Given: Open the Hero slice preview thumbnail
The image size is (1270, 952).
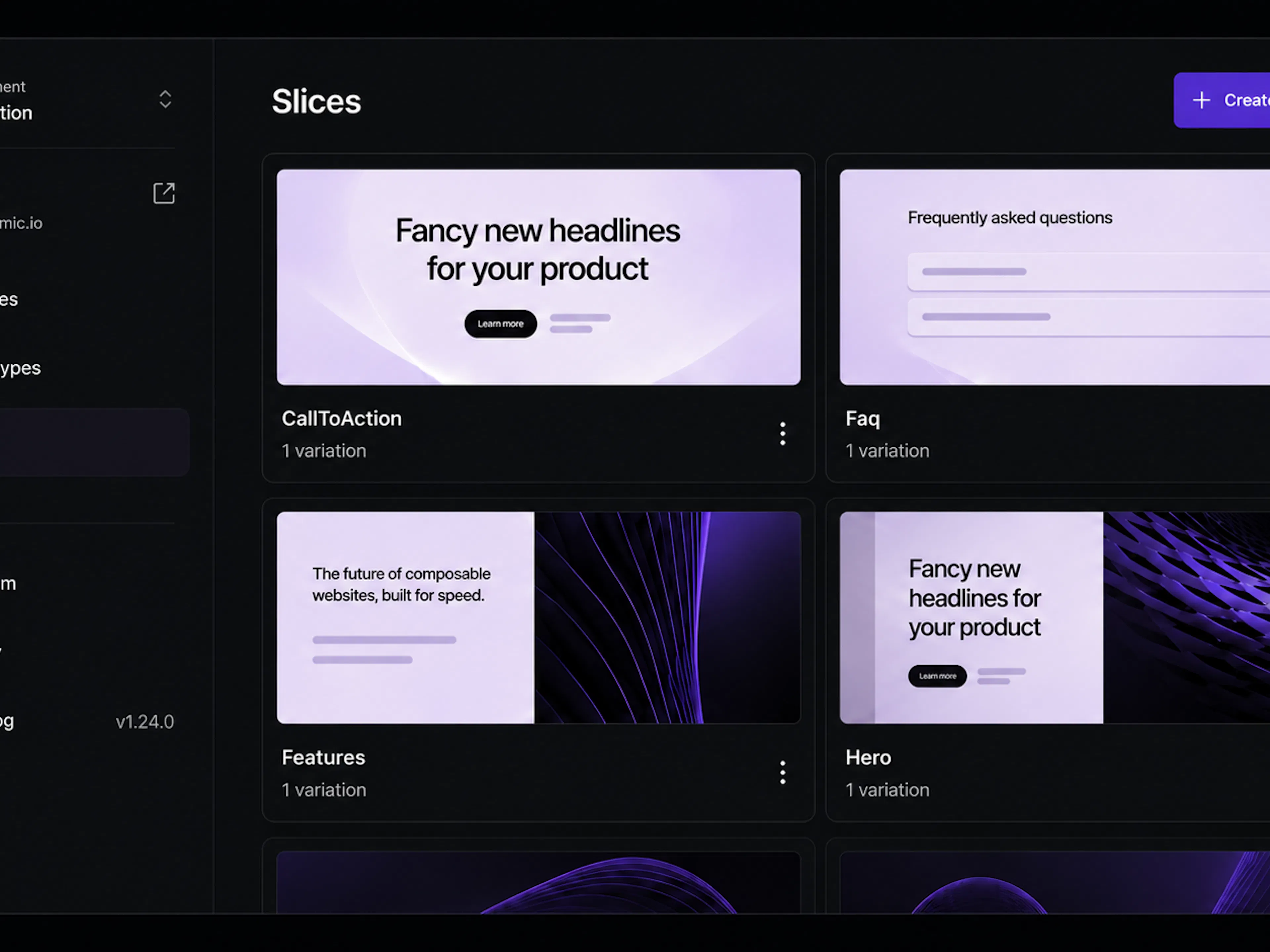Looking at the screenshot, I should click(1055, 618).
